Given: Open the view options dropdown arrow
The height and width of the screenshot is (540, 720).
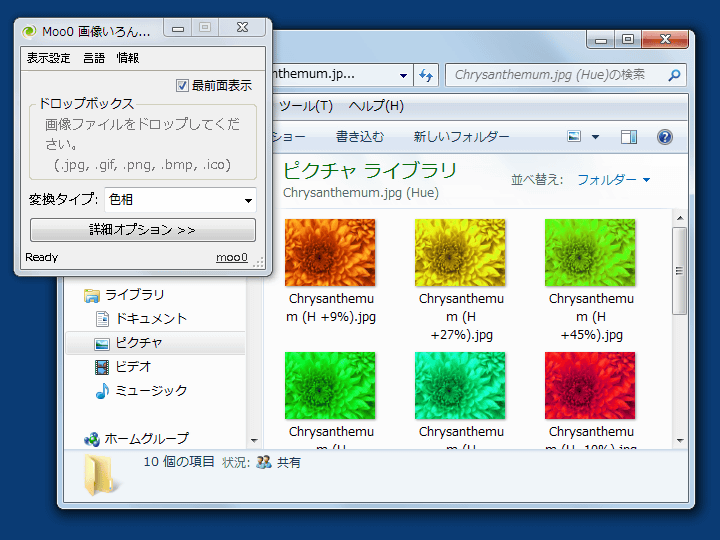Looking at the screenshot, I should 596,137.
